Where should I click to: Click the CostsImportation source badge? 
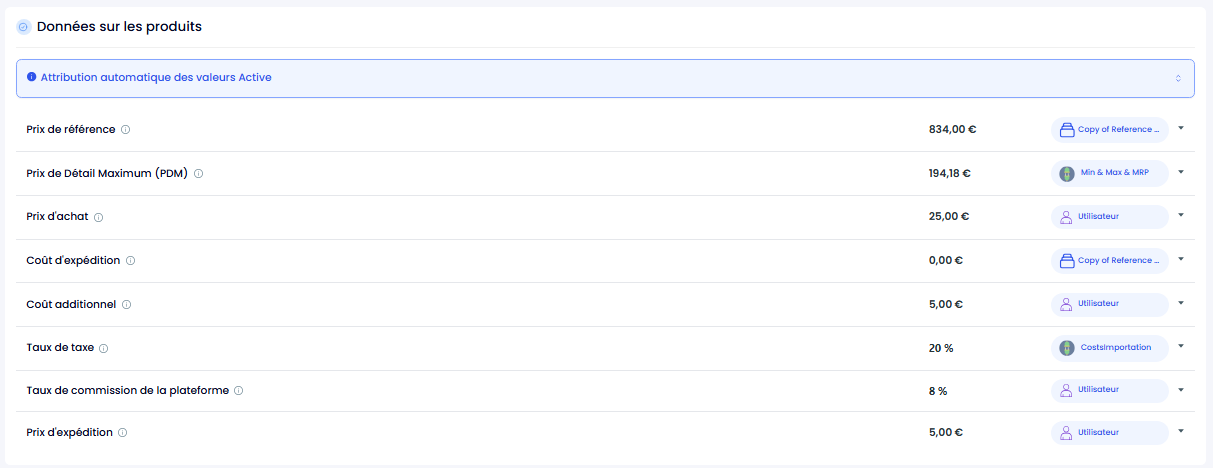pyautogui.click(x=1110, y=348)
